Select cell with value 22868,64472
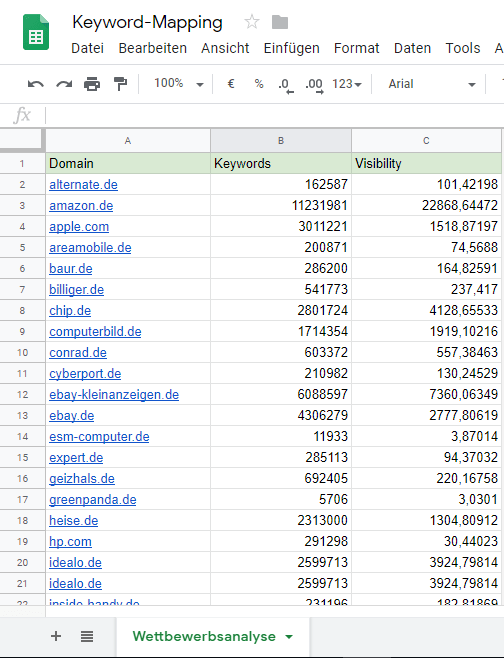 (x=426, y=206)
